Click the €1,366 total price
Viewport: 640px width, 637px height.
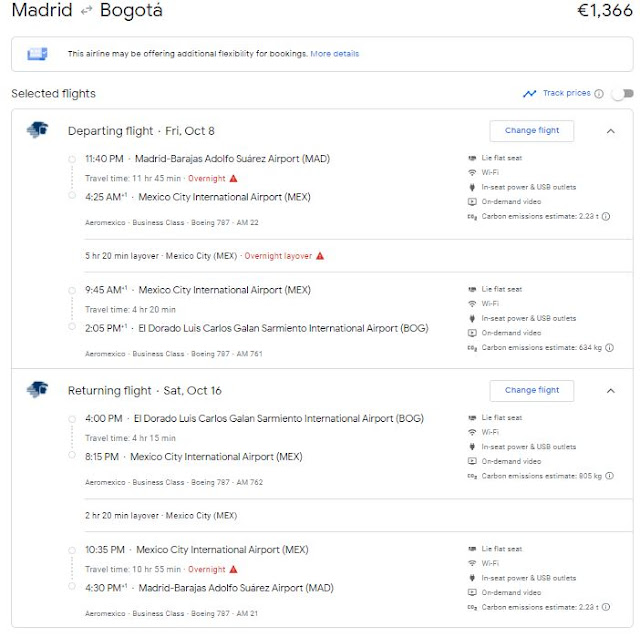605,12
